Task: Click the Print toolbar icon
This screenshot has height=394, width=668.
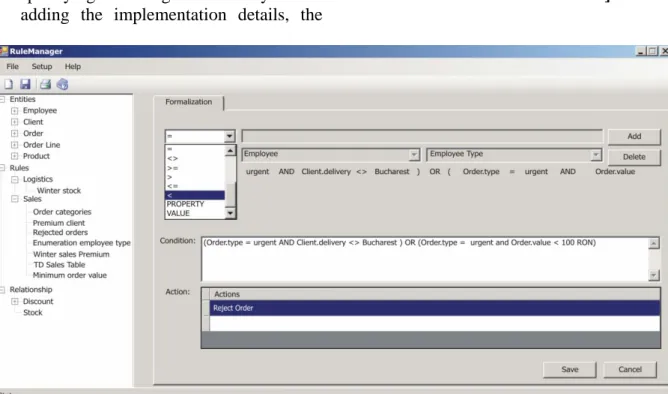Action: (x=45, y=84)
